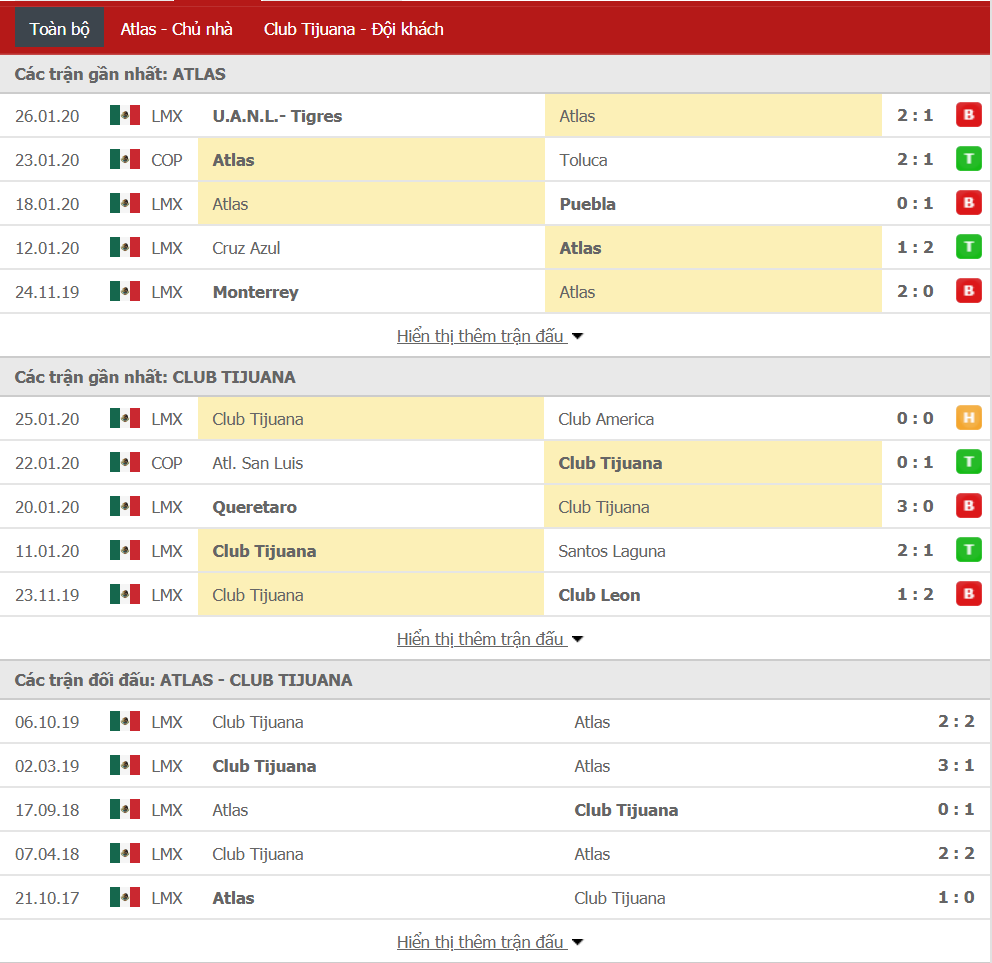Click Mexico flag on 06.10.19 row

point(125,721)
